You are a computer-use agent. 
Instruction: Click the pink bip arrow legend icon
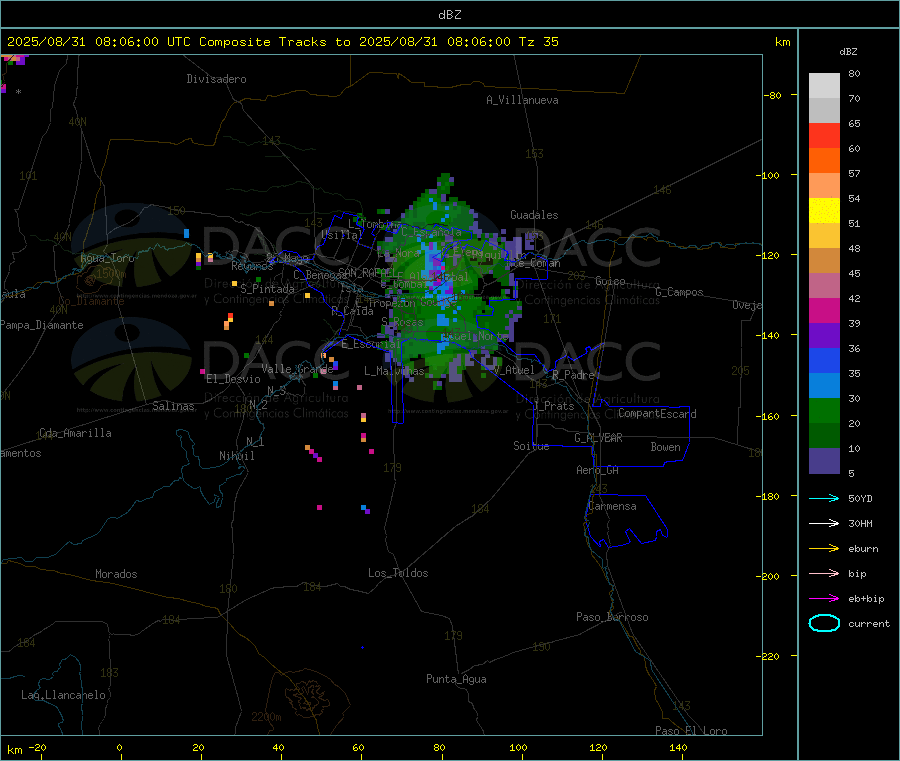pos(824,573)
